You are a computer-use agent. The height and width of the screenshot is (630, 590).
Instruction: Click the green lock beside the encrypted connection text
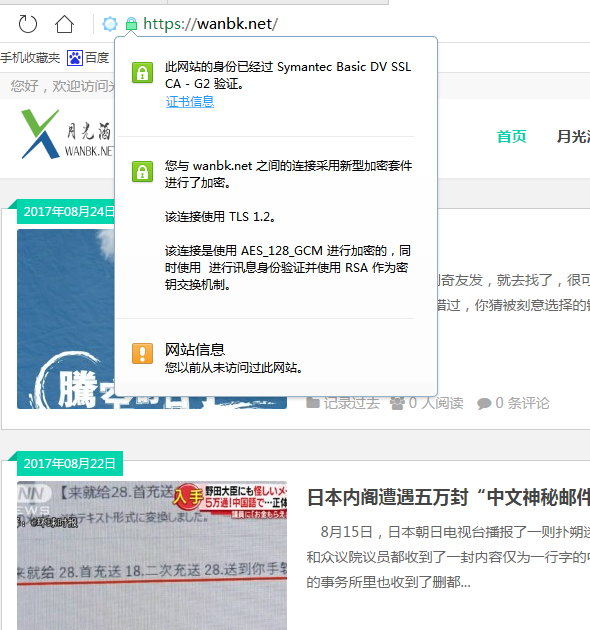pyautogui.click(x=143, y=172)
